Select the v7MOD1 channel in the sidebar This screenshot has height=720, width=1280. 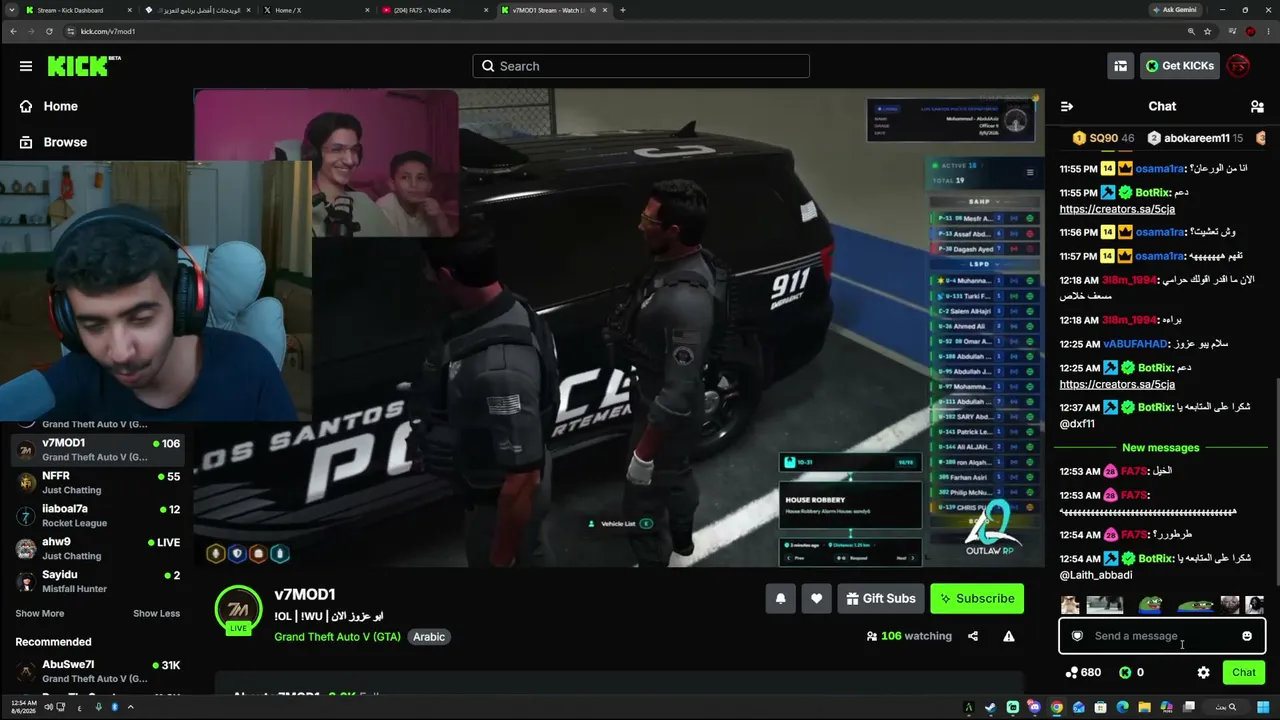[x=97, y=450]
